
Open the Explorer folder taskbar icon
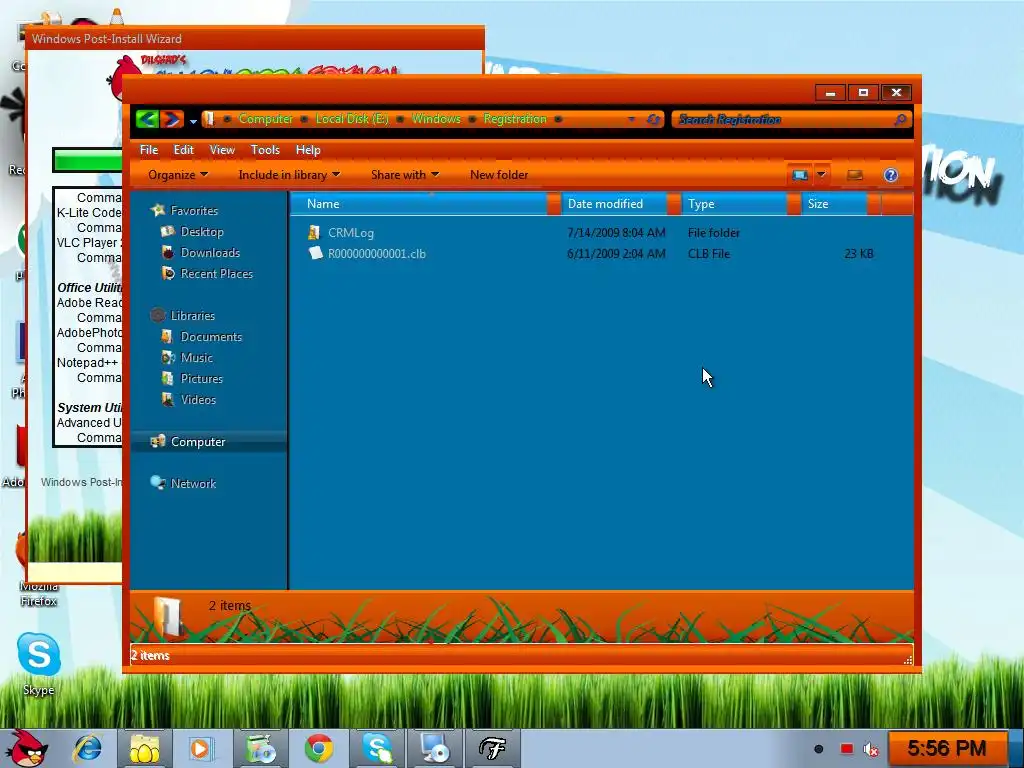145,748
